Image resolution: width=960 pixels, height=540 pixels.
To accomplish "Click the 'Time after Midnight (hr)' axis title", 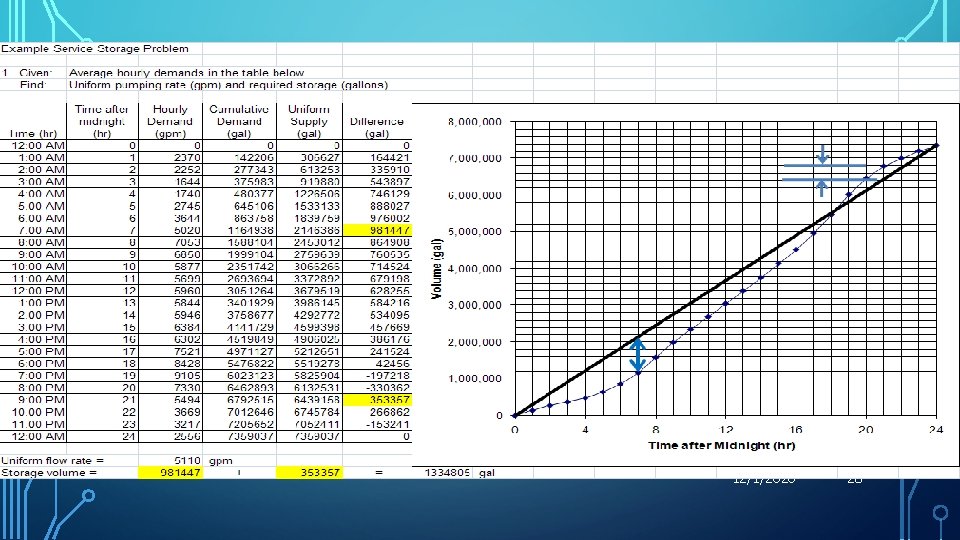I will pyautogui.click(x=722, y=445).
